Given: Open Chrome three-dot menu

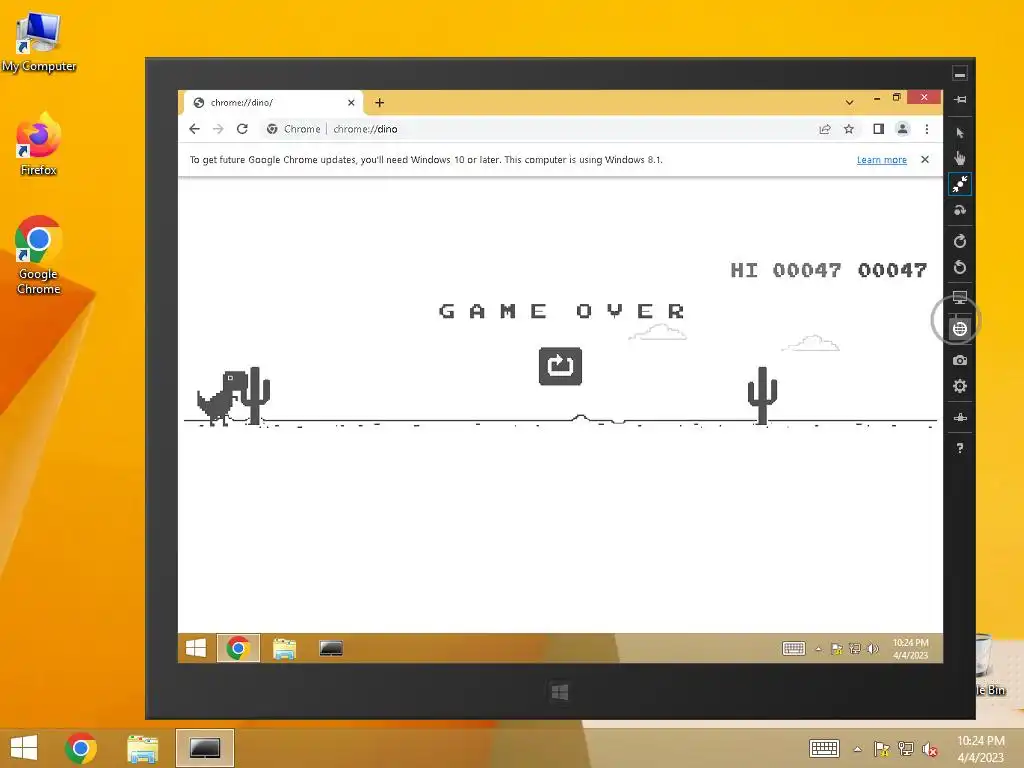Looking at the screenshot, I should pyautogui.click(x=927, y=129).
